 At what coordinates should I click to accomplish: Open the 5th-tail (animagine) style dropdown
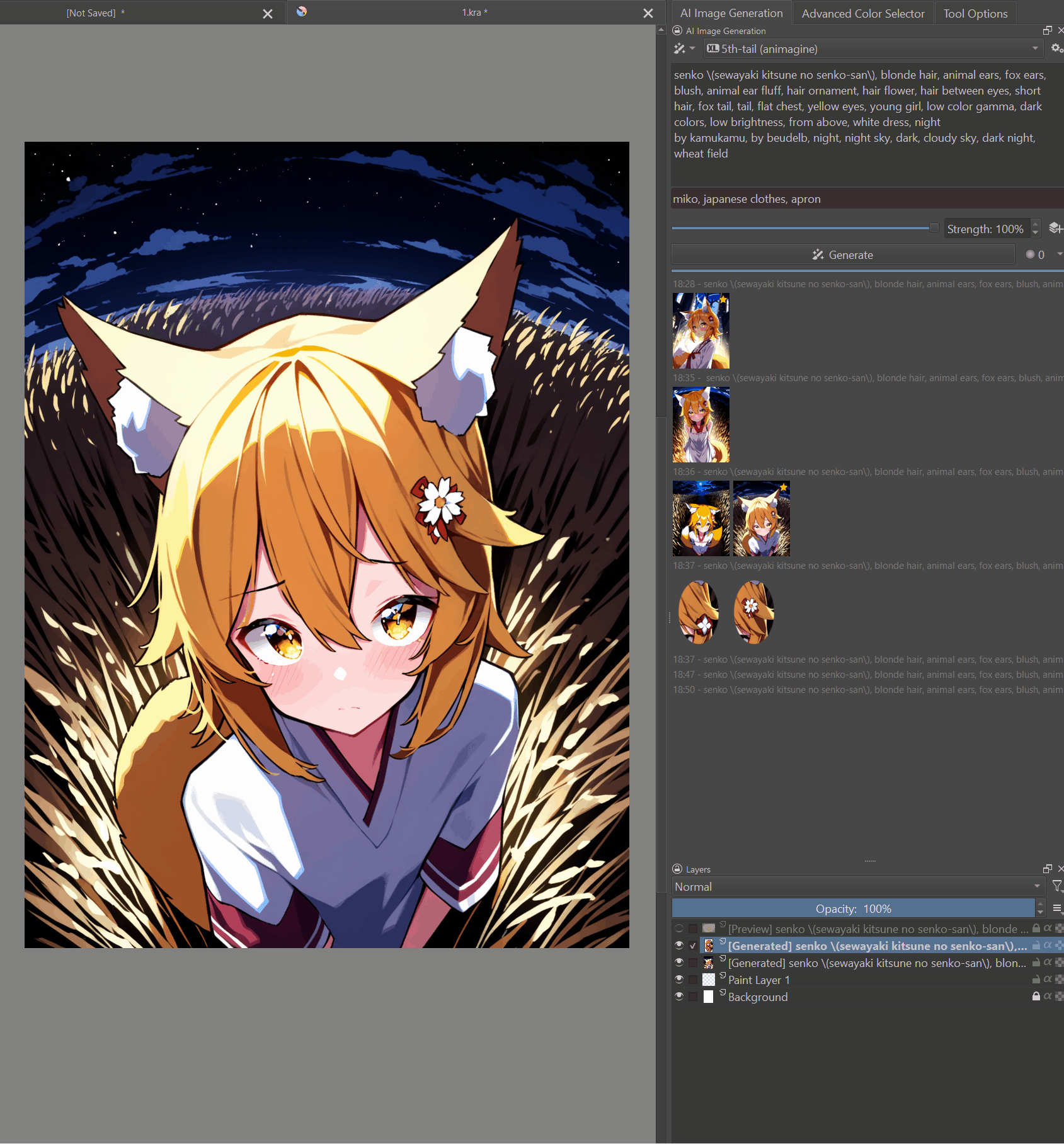tap(872, 49)
